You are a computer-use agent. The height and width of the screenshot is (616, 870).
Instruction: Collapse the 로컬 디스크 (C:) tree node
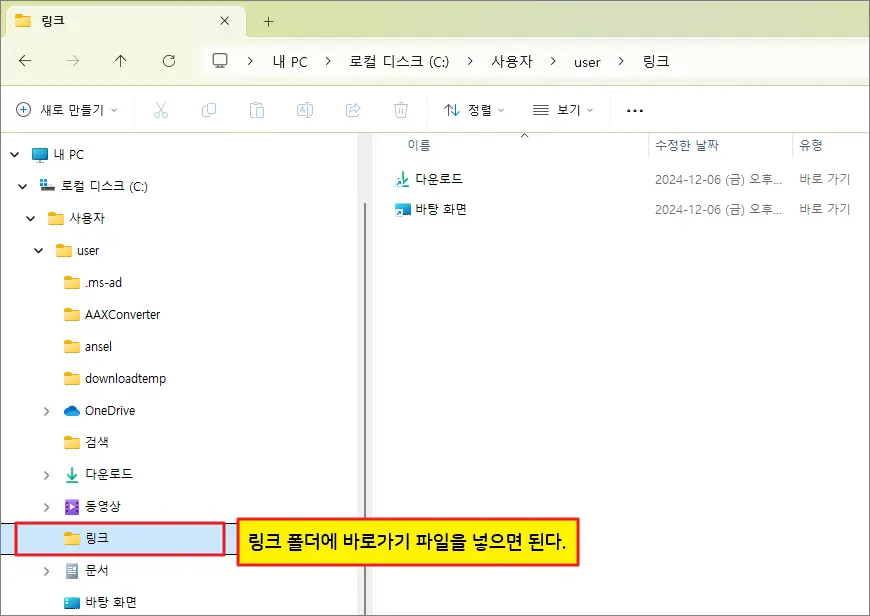coord(23,186)
